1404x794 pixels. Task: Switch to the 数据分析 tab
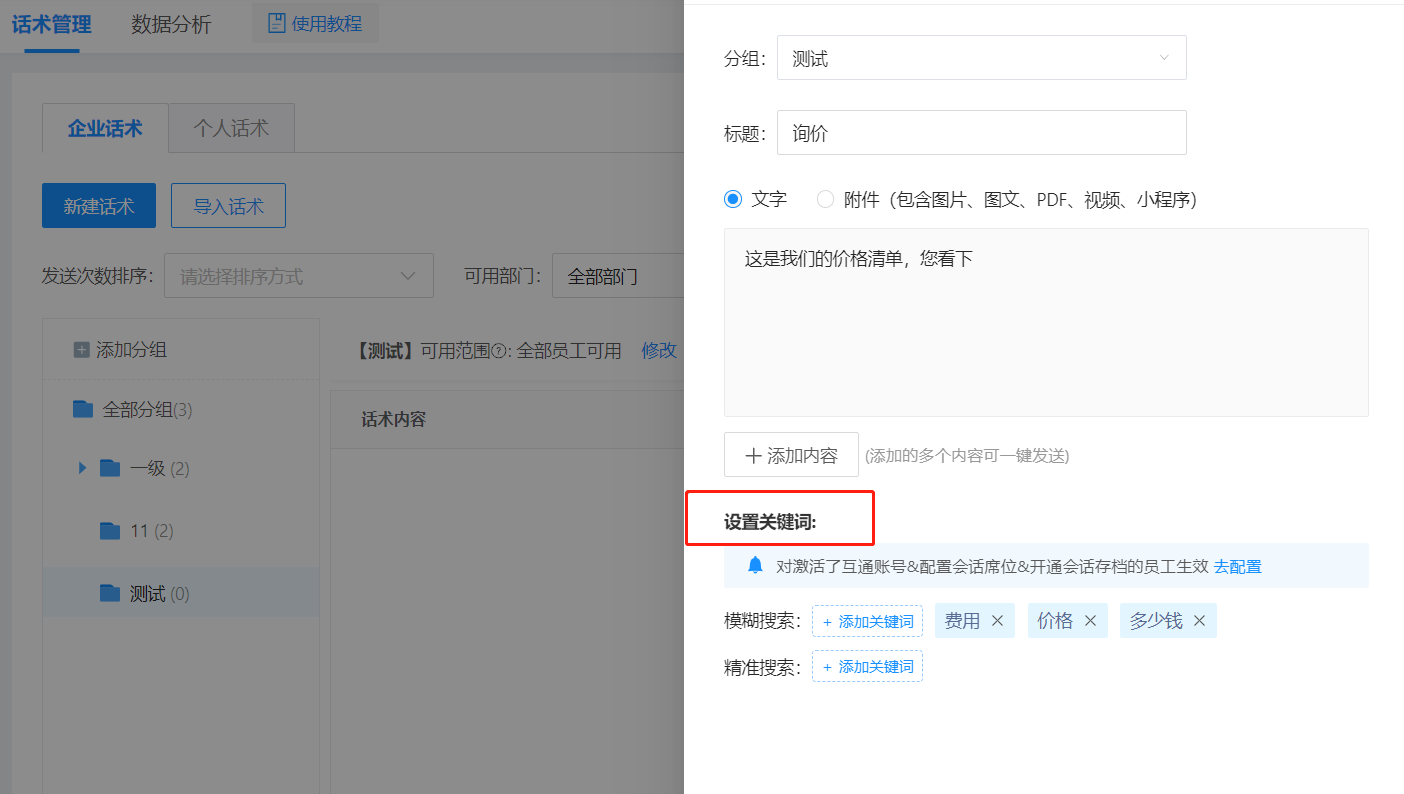[x=171, y=24]
